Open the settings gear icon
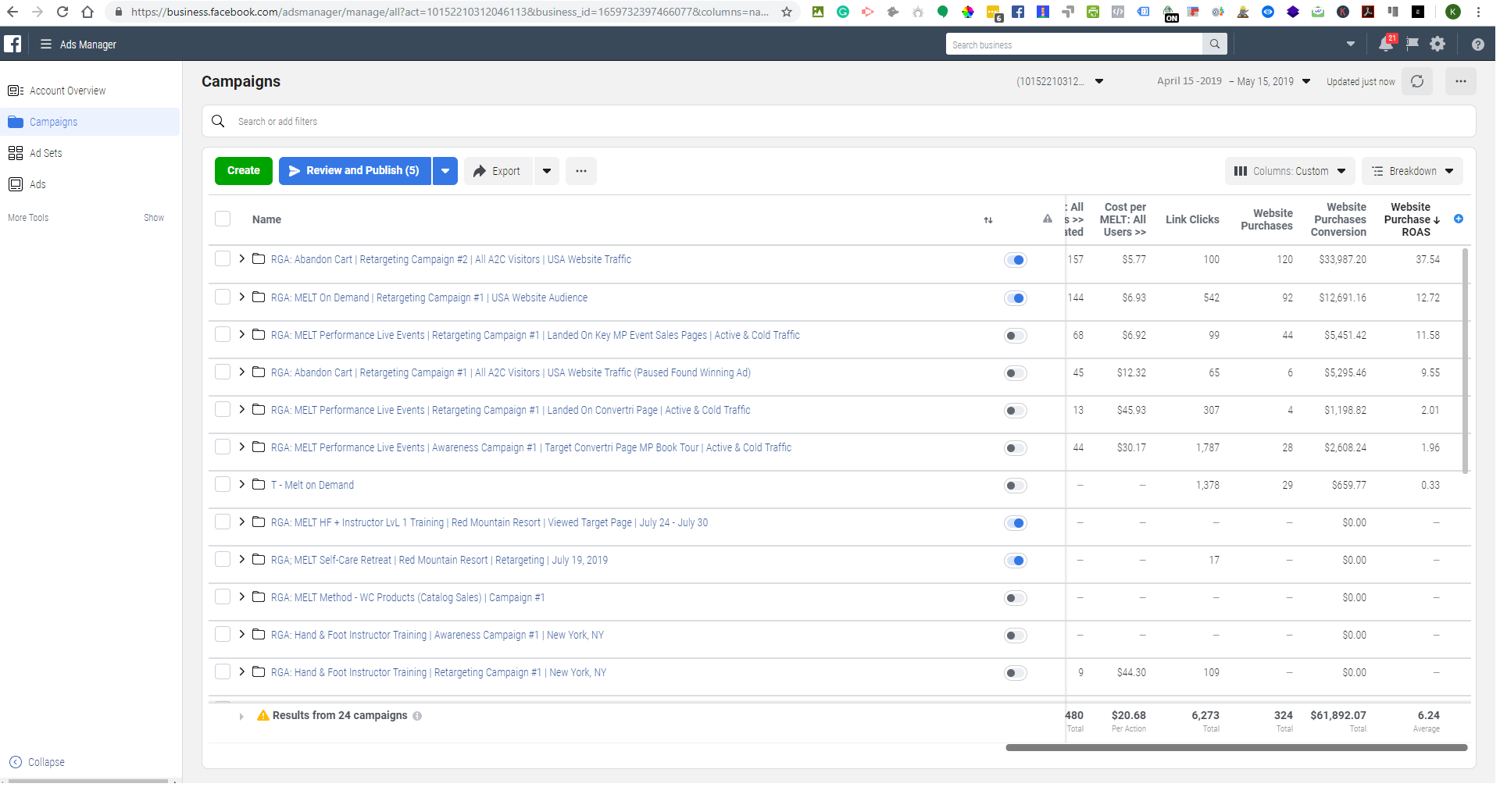 tap(1437, 45)
